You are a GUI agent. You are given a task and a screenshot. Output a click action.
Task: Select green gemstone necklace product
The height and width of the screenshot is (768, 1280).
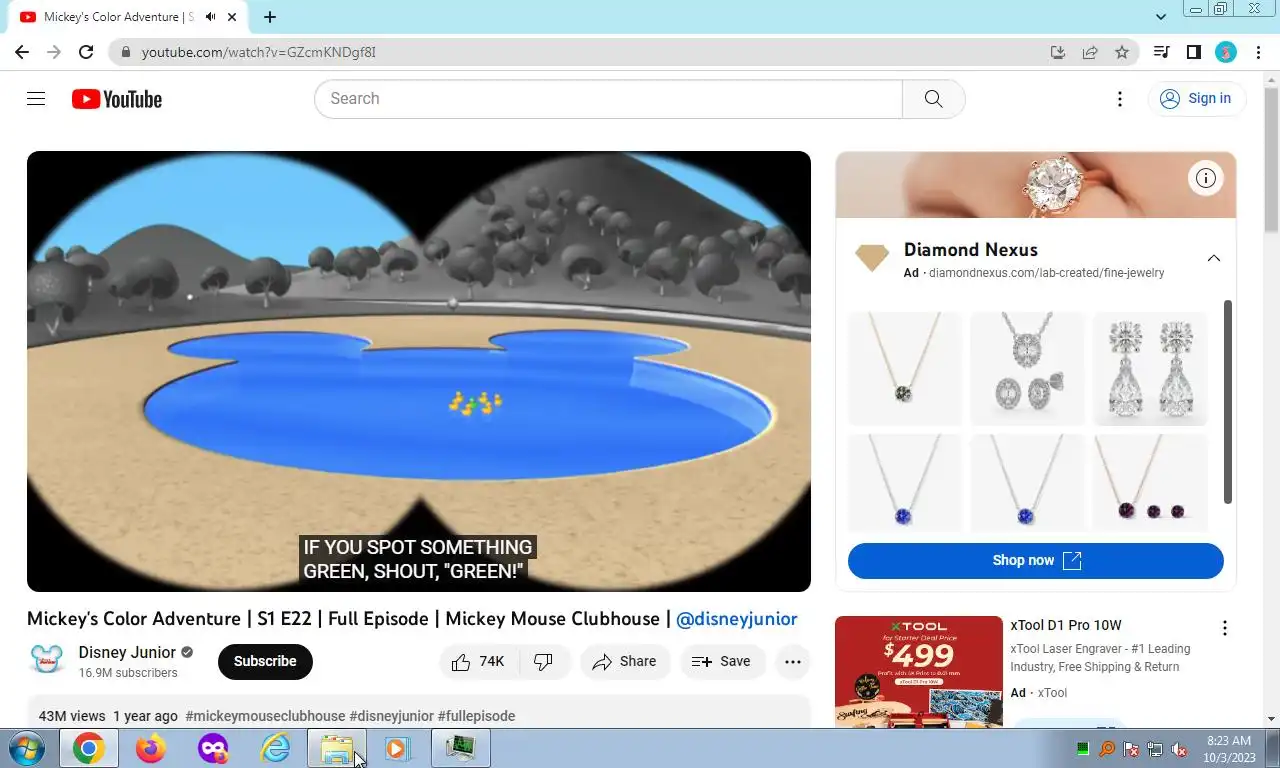click(x=904, y=369)
